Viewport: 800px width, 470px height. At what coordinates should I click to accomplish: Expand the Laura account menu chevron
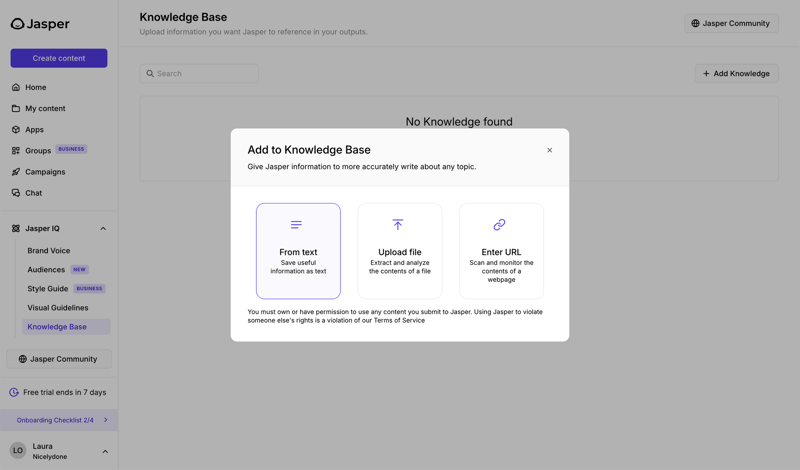pyautogui.click(x=105, y=452)
